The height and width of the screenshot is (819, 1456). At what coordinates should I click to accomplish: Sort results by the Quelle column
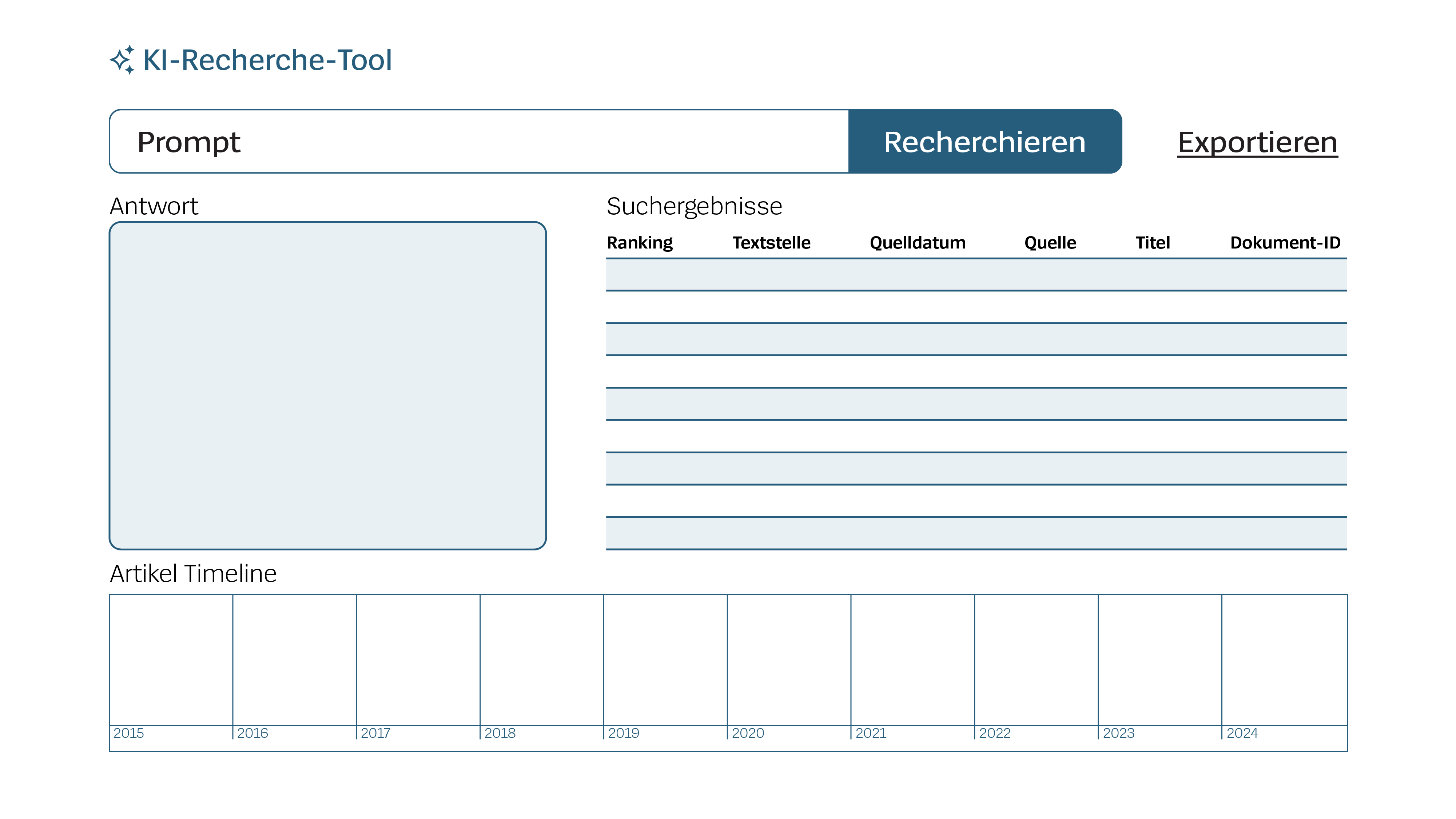1050,242
